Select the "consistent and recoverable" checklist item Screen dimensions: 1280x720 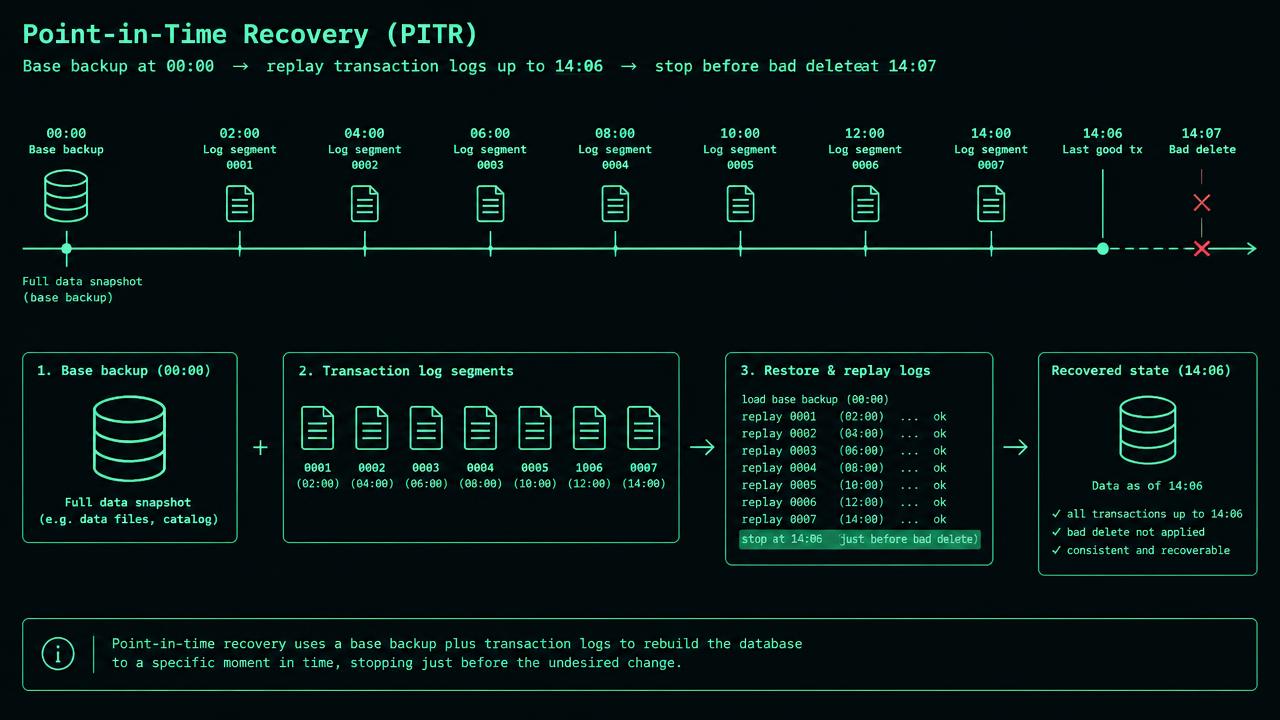[x=1141, y=550]
